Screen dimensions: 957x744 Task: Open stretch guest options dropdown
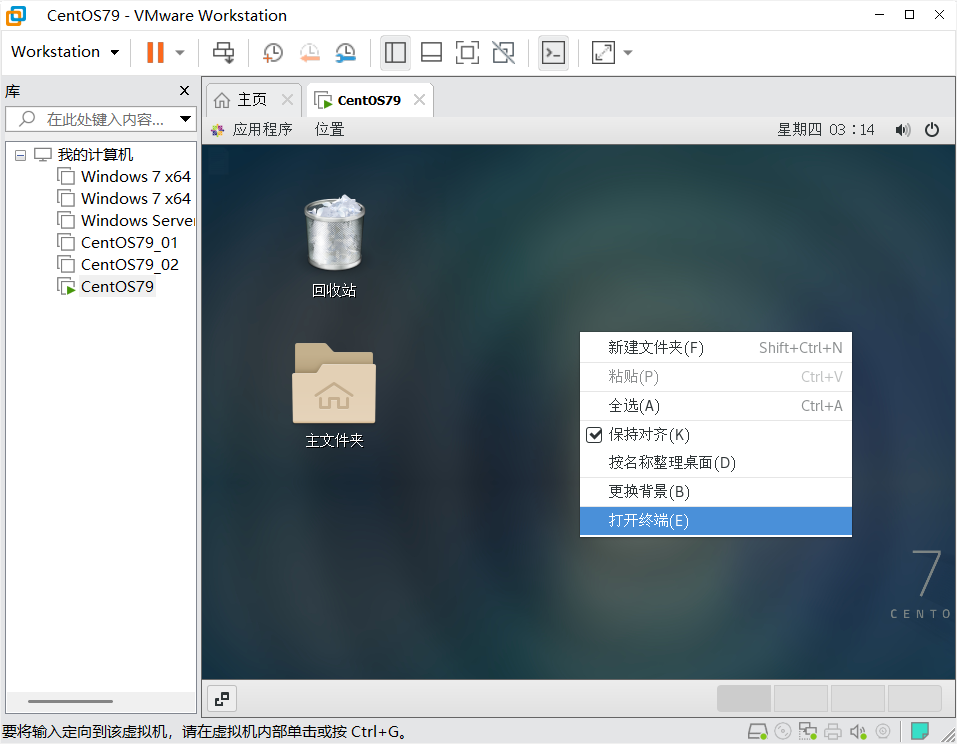pyautogui.click(x=628, y=52)
